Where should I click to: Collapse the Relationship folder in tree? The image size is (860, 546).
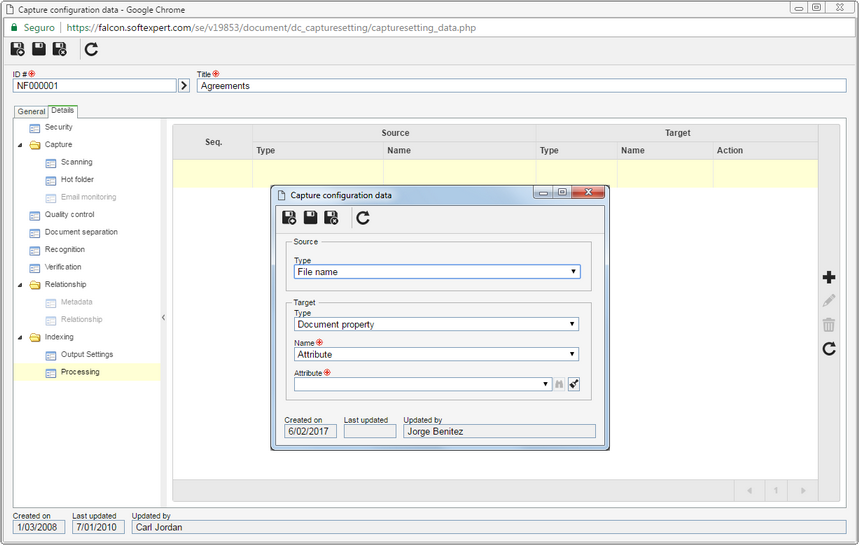(20, 285)
